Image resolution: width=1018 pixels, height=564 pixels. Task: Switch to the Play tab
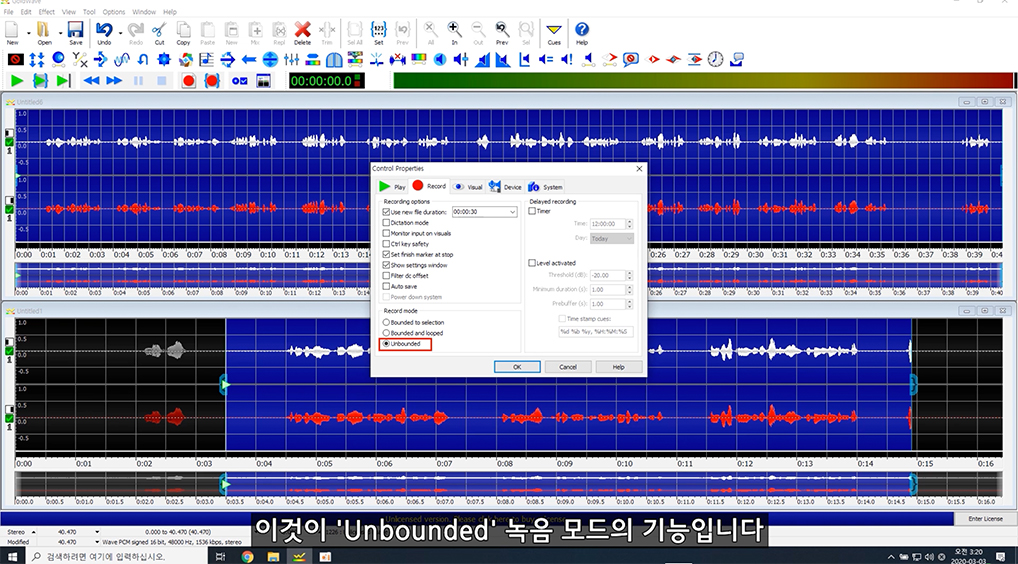click(392, 187)
